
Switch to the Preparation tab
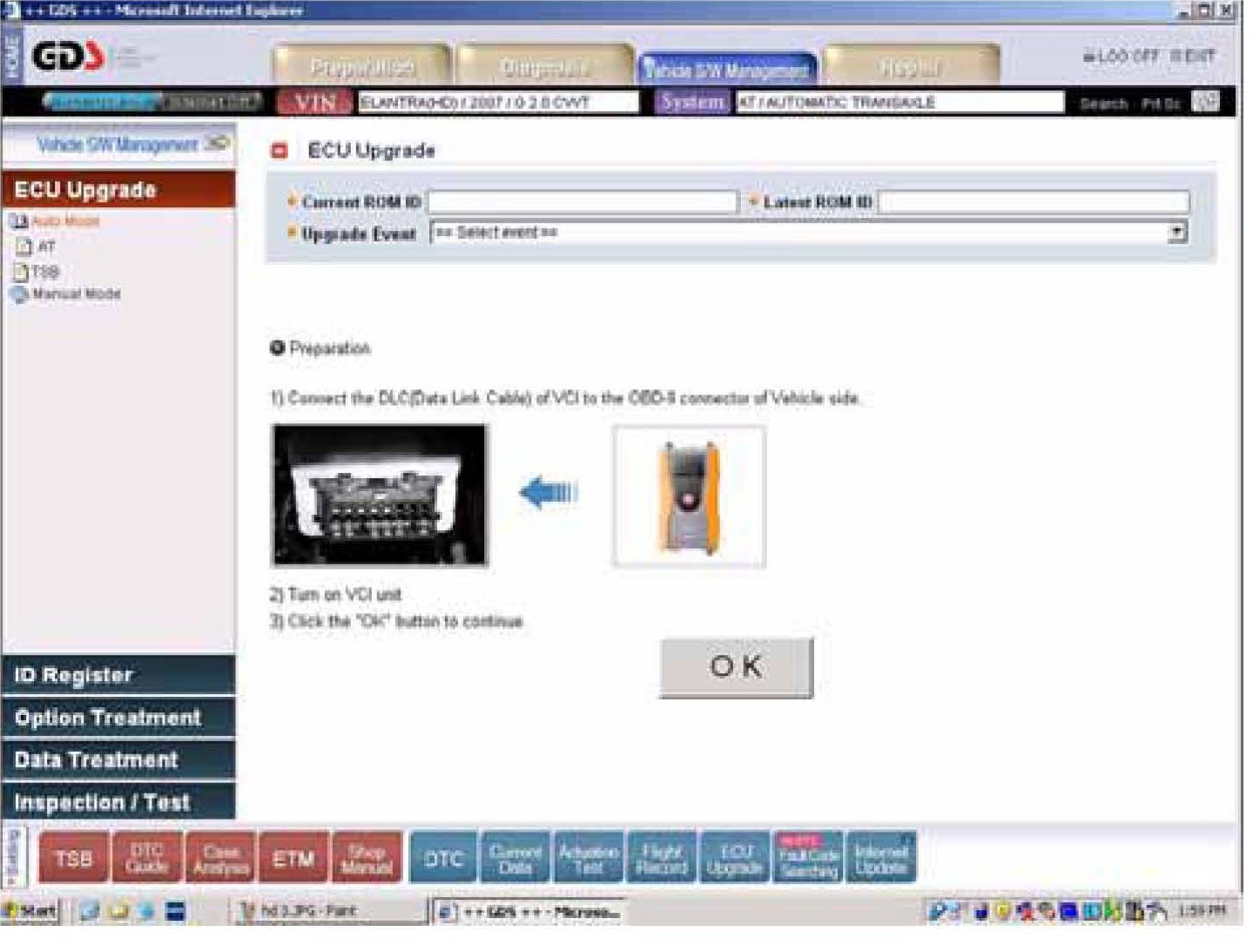(362, 66)
